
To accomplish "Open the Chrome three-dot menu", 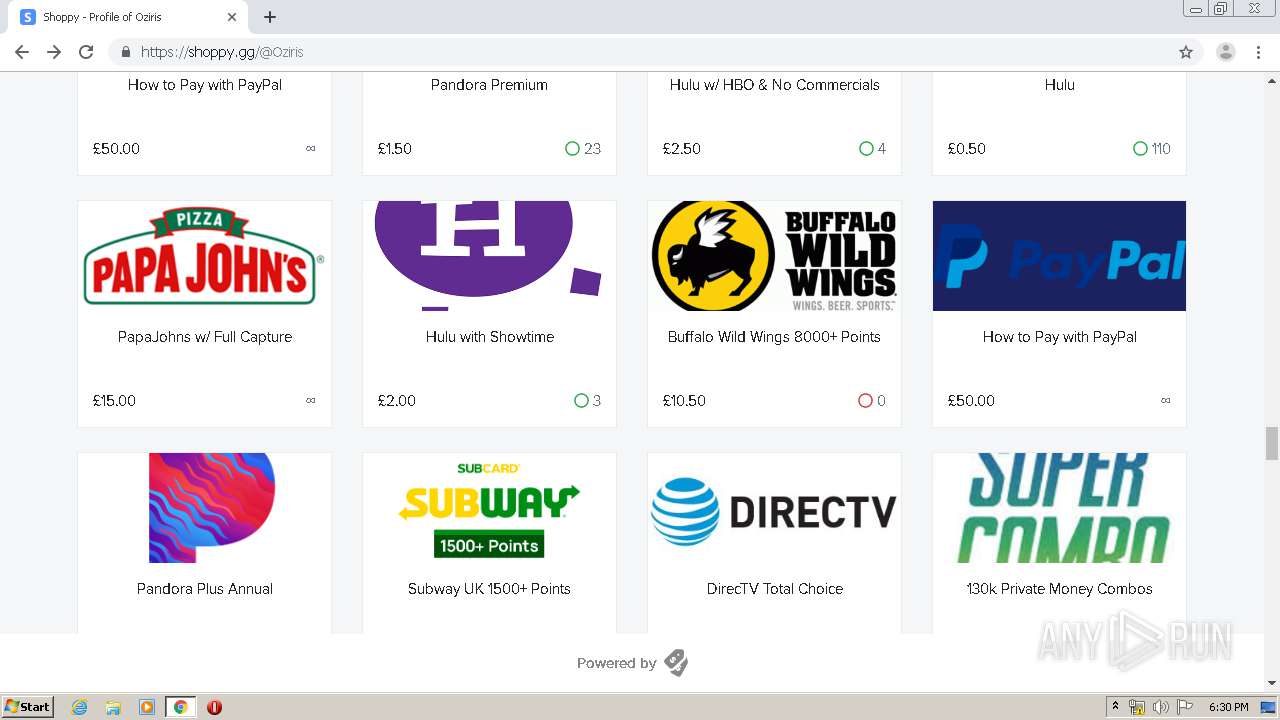I will [1258, 52].
